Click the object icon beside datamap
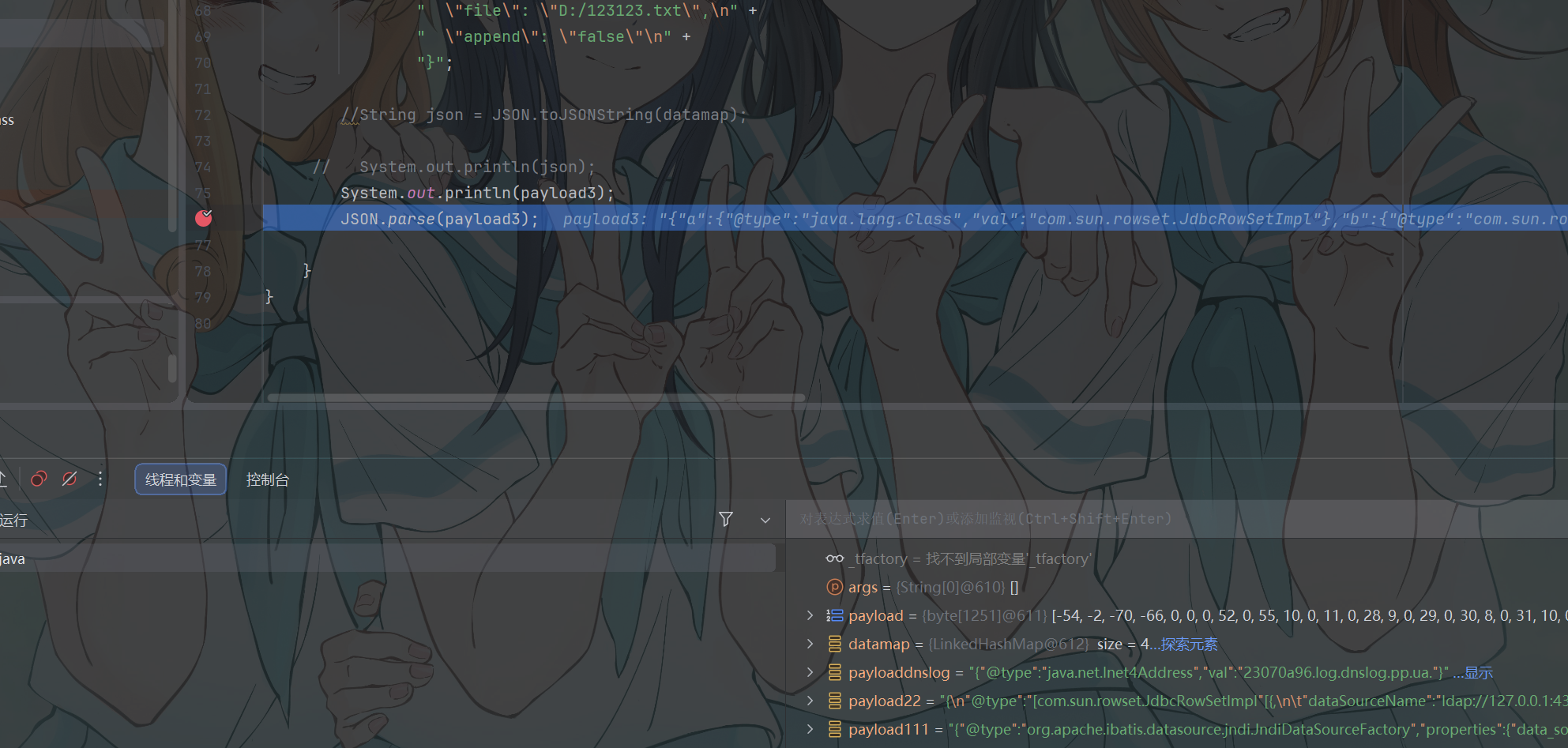This screenshot has height=748, width=1568. tap(835, 644)
